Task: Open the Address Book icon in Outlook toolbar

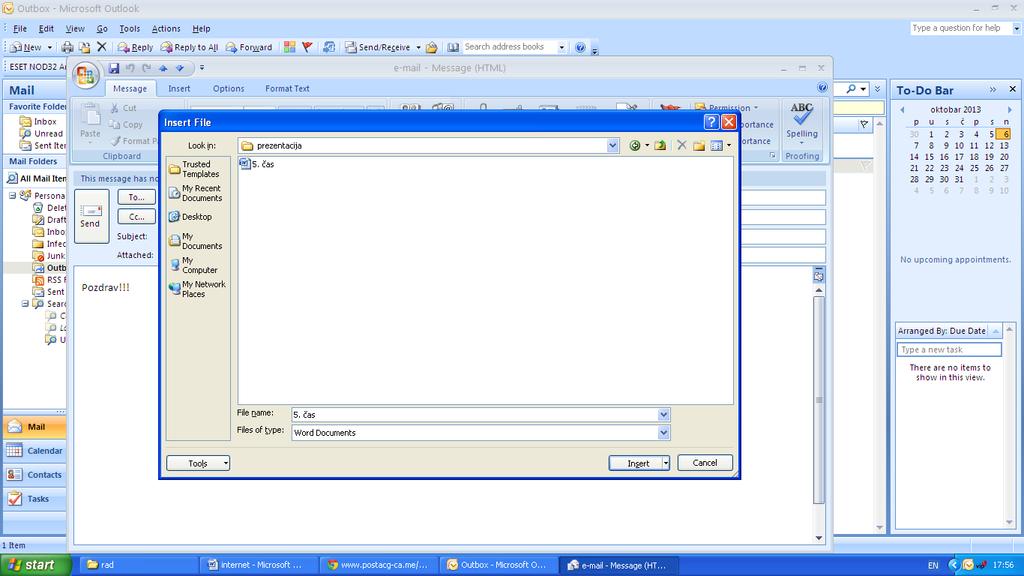Action: pos(453,47)
